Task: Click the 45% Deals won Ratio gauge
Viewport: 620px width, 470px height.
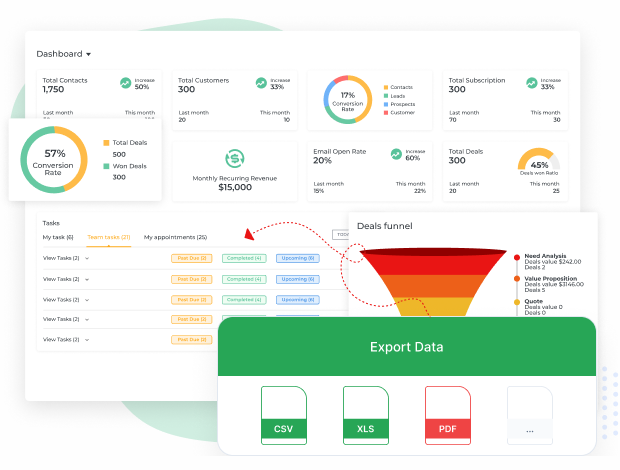Action: click(x=539, y=160)
